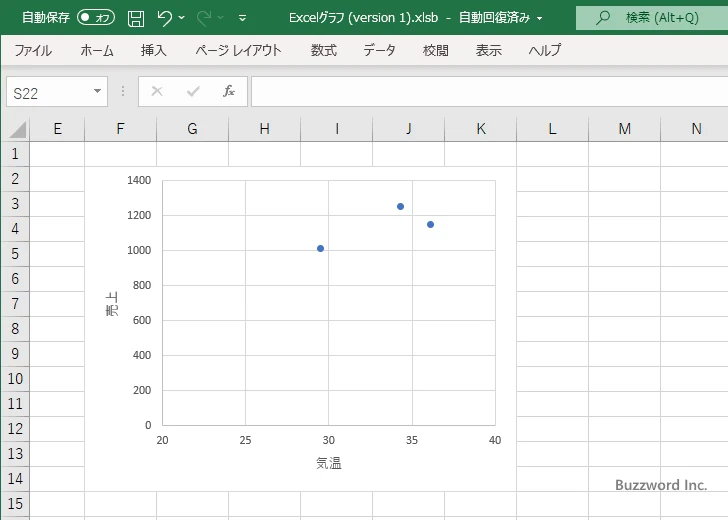Click the 検索 (Alt+Q) search box
Image resolution: width=728 pixels, height=520 pixels.
click(652, 18)
